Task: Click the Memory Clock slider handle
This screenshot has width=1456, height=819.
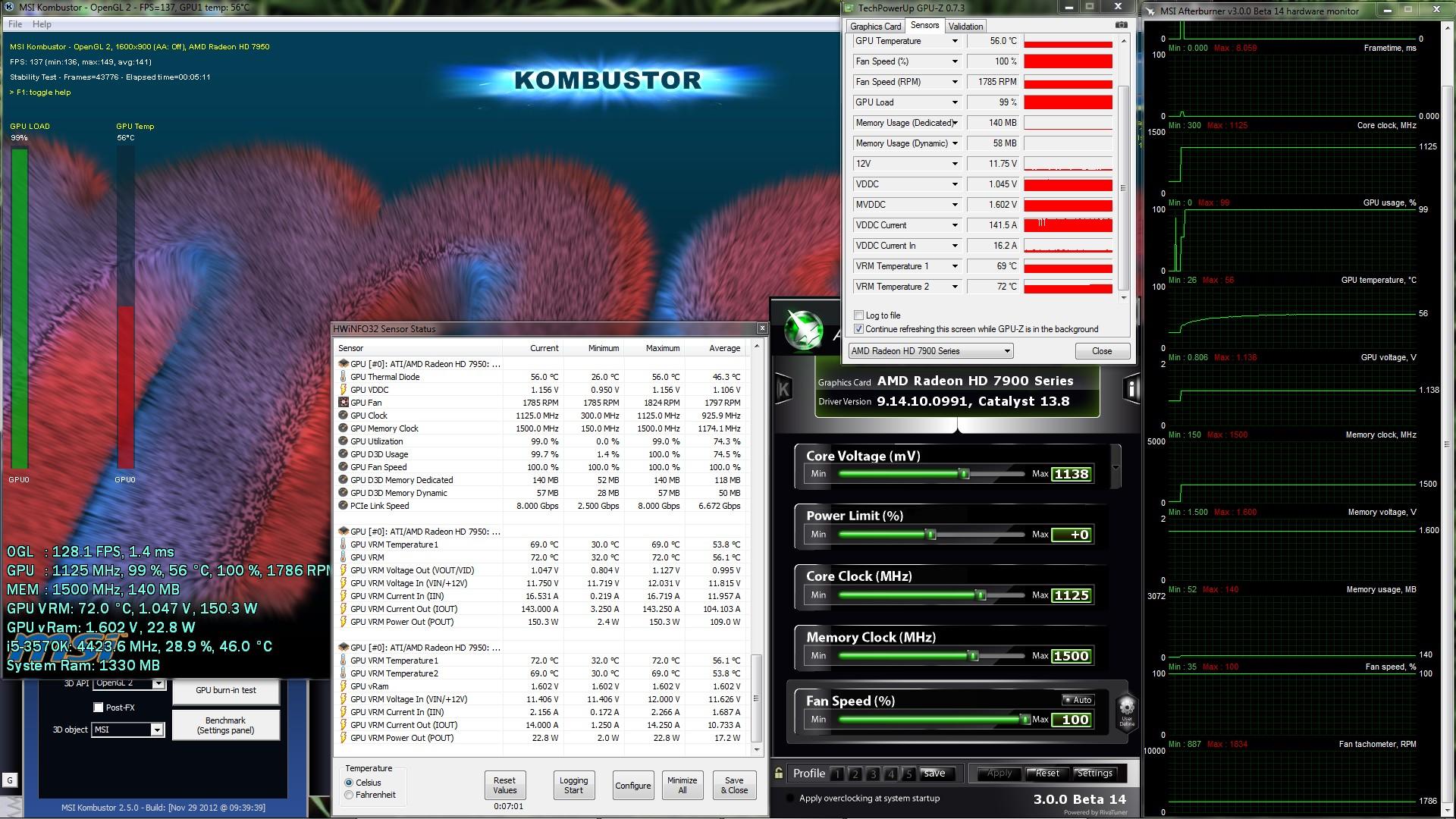Action: tap(973, 656)
